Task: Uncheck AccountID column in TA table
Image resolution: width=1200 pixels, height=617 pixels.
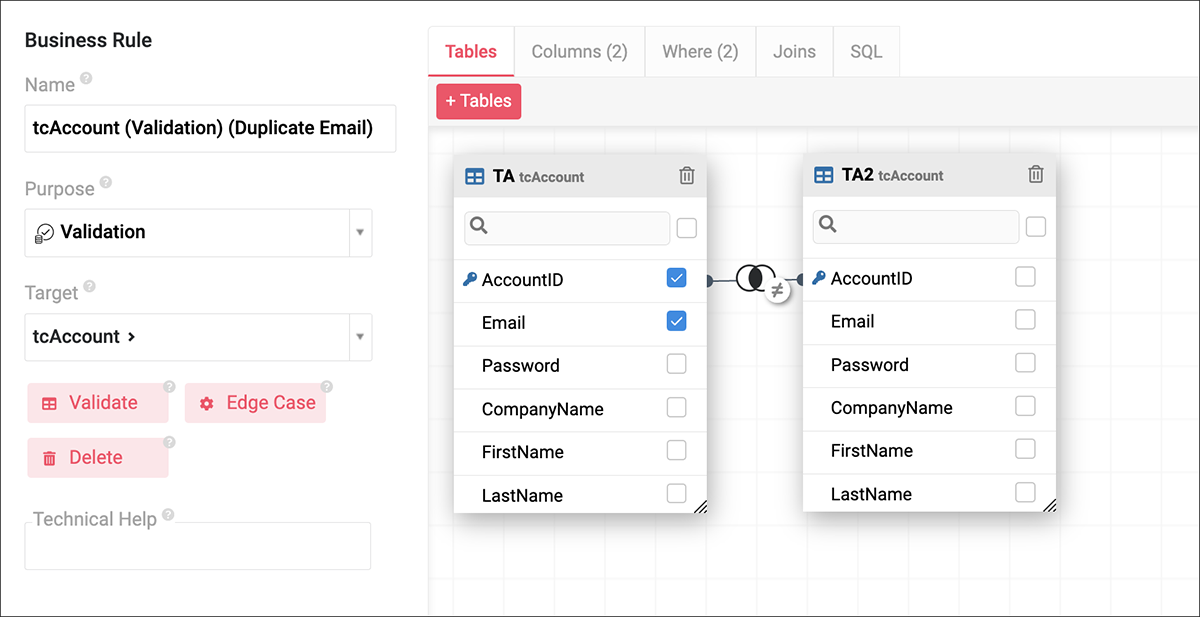Action: pos(676,278)
